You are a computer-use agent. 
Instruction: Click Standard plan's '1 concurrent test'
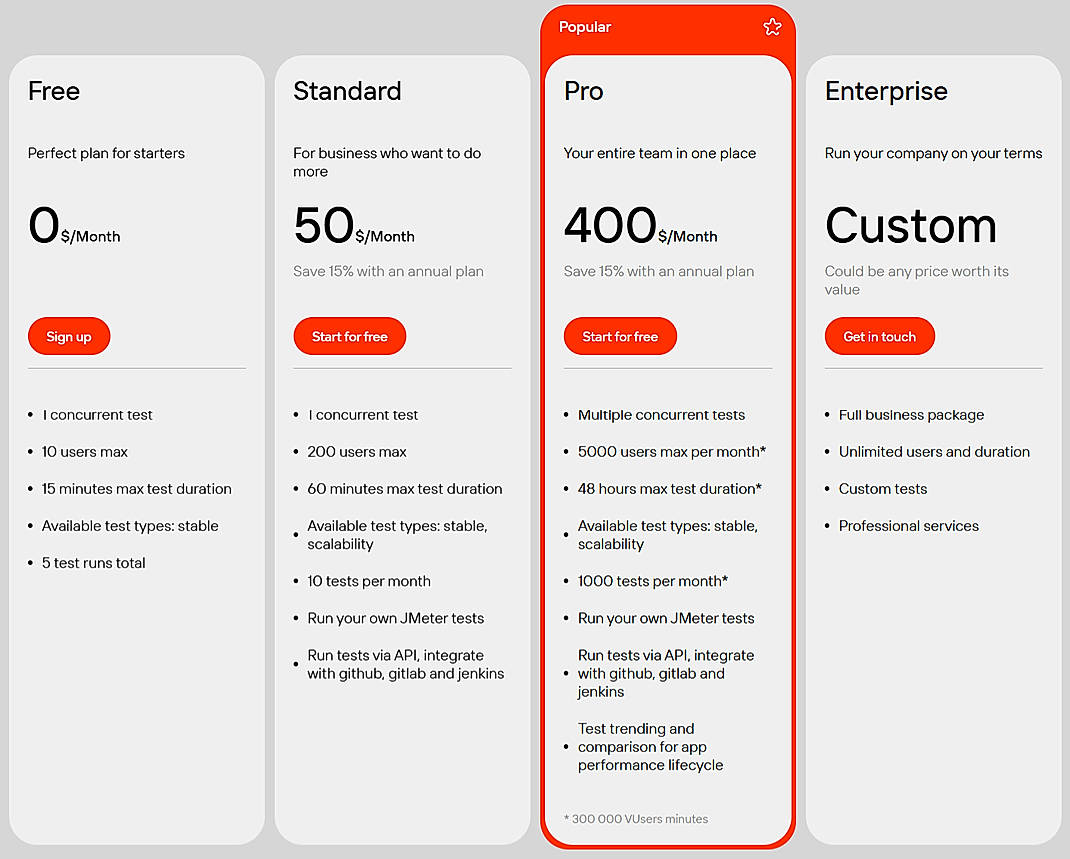click(362, 415)
